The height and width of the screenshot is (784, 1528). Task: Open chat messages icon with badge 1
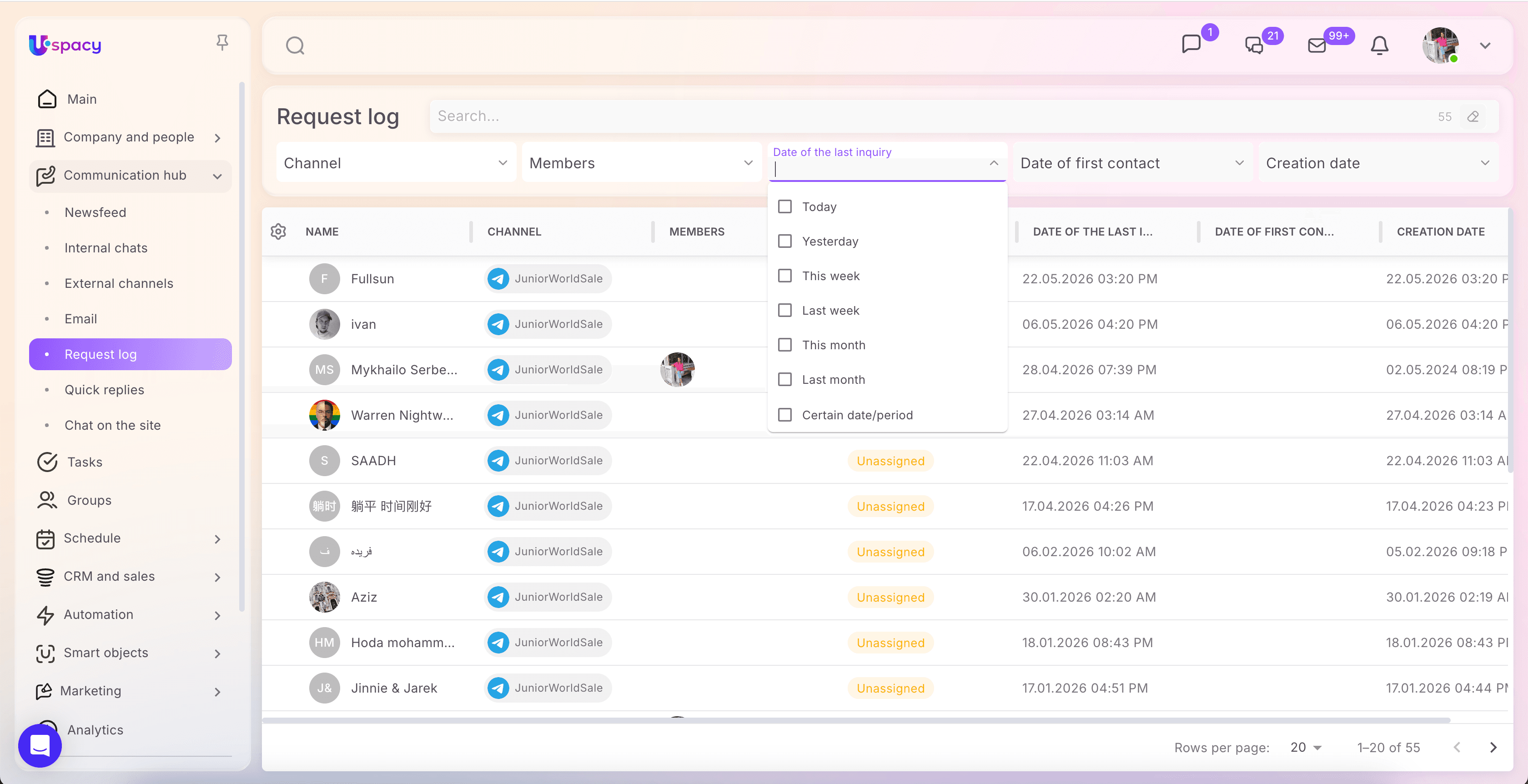(x=1191, y=45)
